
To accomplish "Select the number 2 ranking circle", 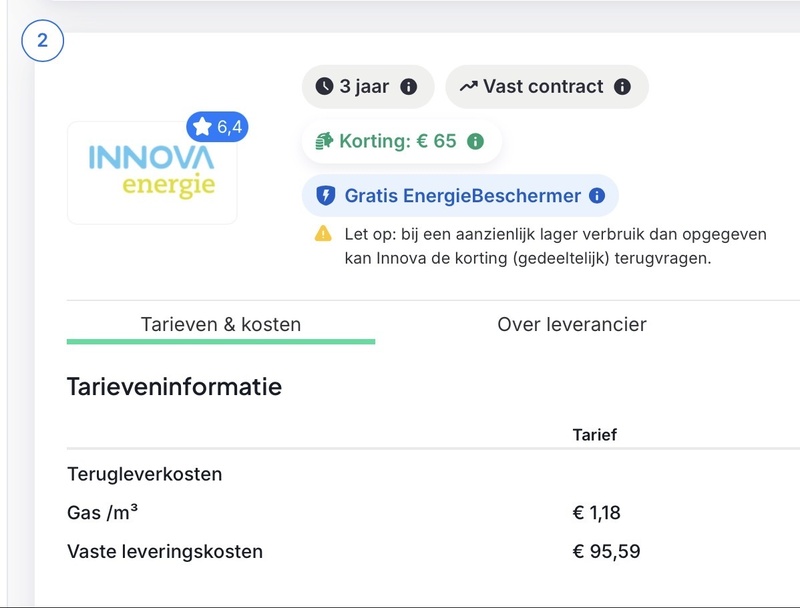I will [x=42, y=41].
